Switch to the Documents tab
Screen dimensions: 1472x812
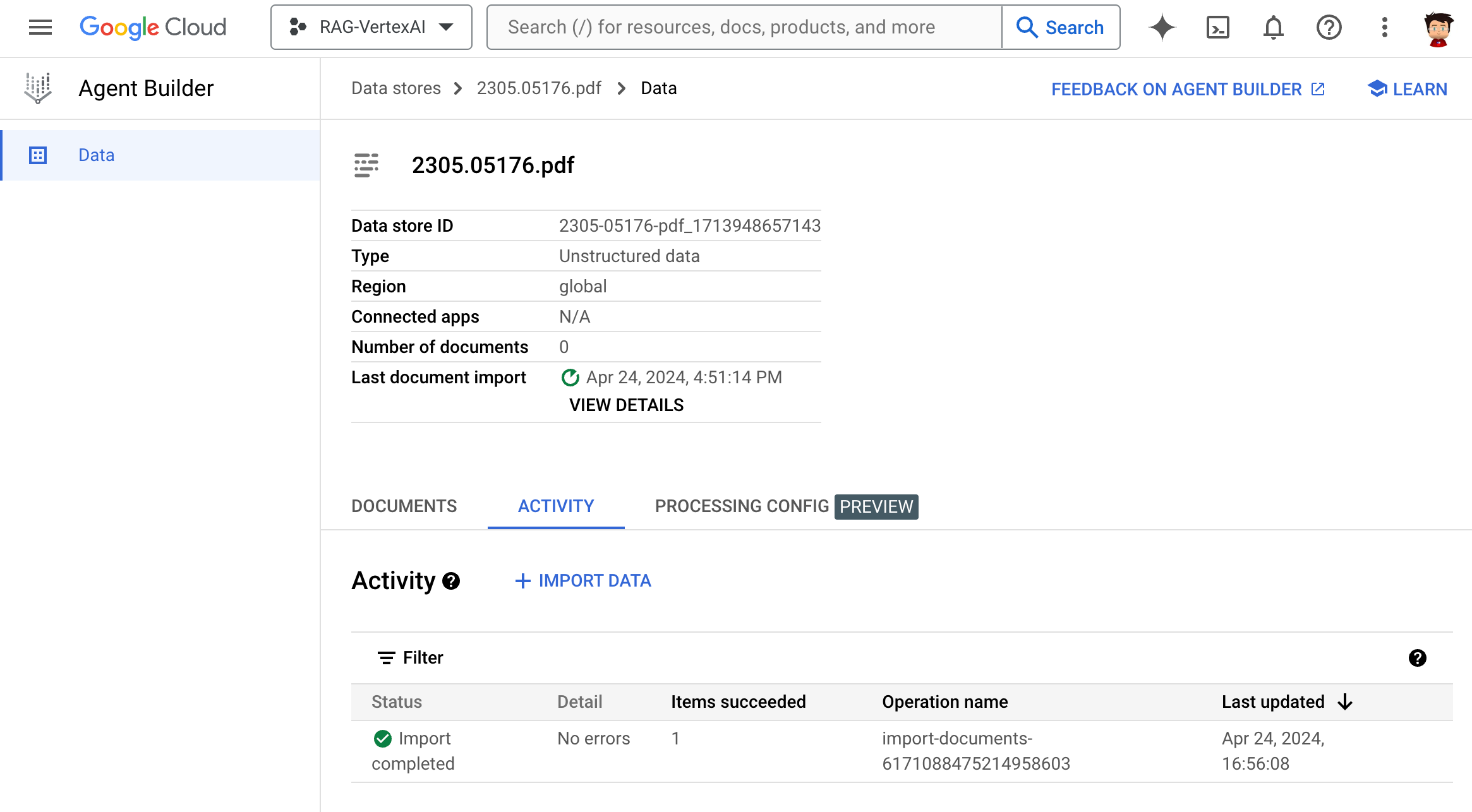click(x=404, y=506)
